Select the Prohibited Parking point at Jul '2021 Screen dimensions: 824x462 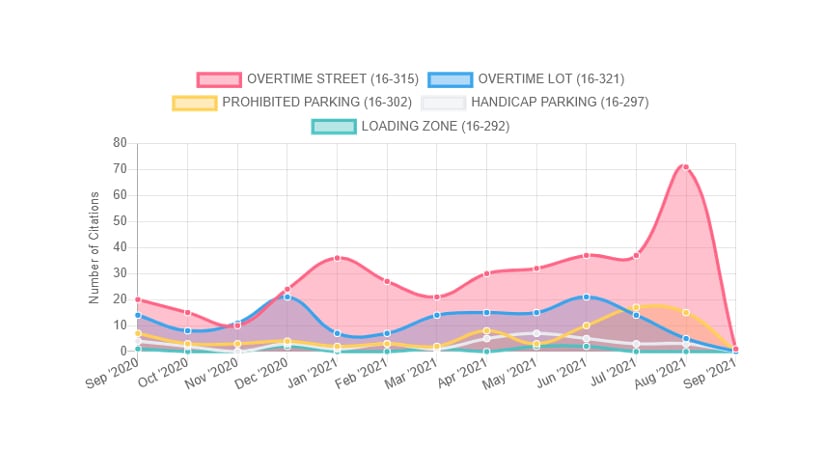point(636,308)
